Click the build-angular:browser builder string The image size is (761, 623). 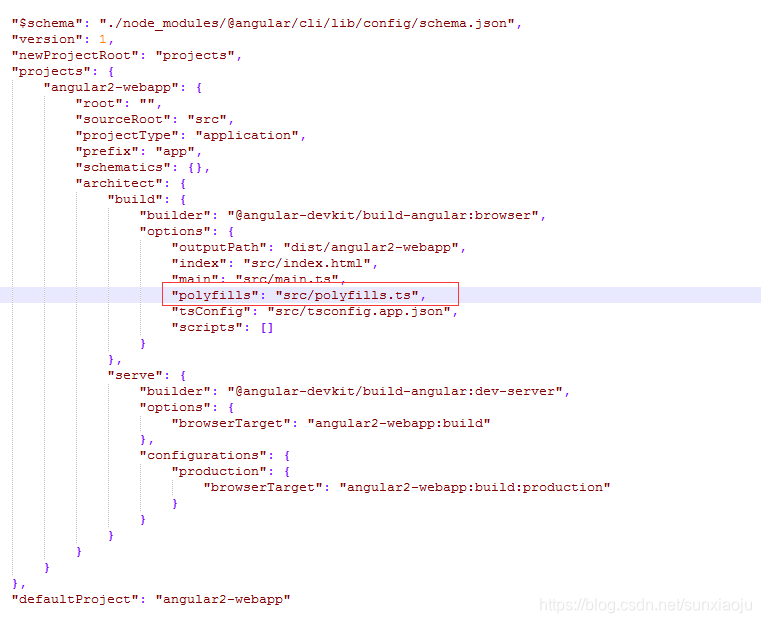pyautogui.click(x=383, y=215)
